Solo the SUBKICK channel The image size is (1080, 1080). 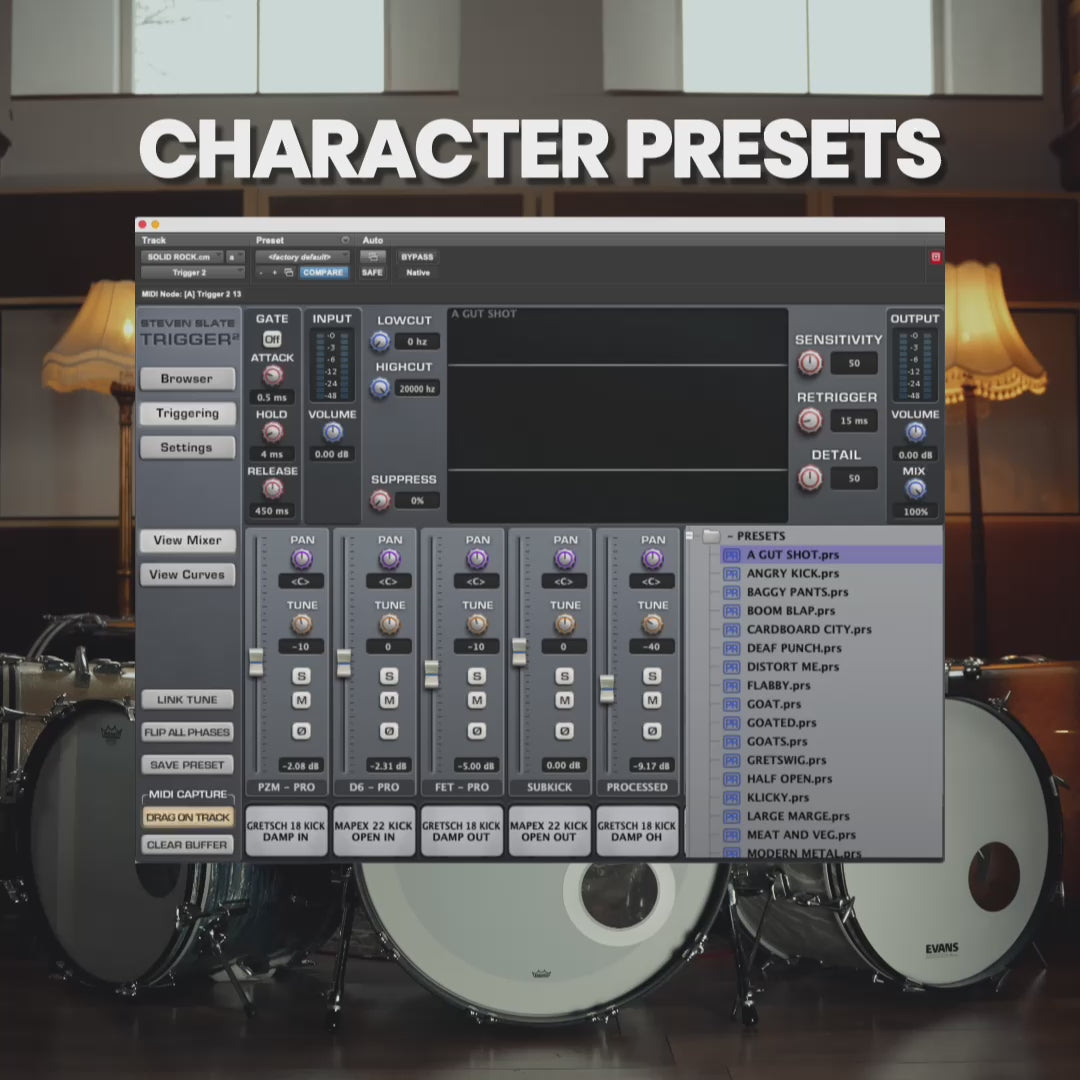564,676
